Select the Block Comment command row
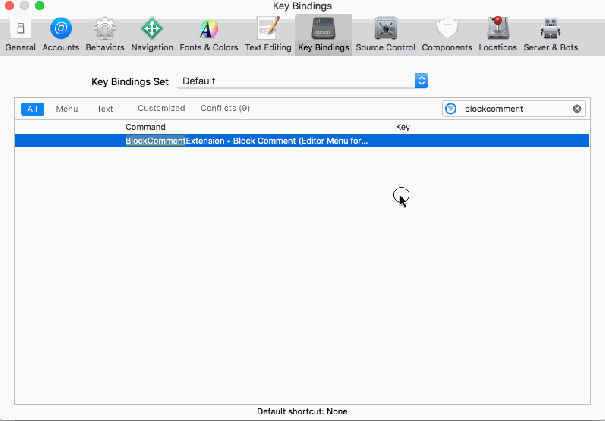605x421 pixels. (302, 141)
